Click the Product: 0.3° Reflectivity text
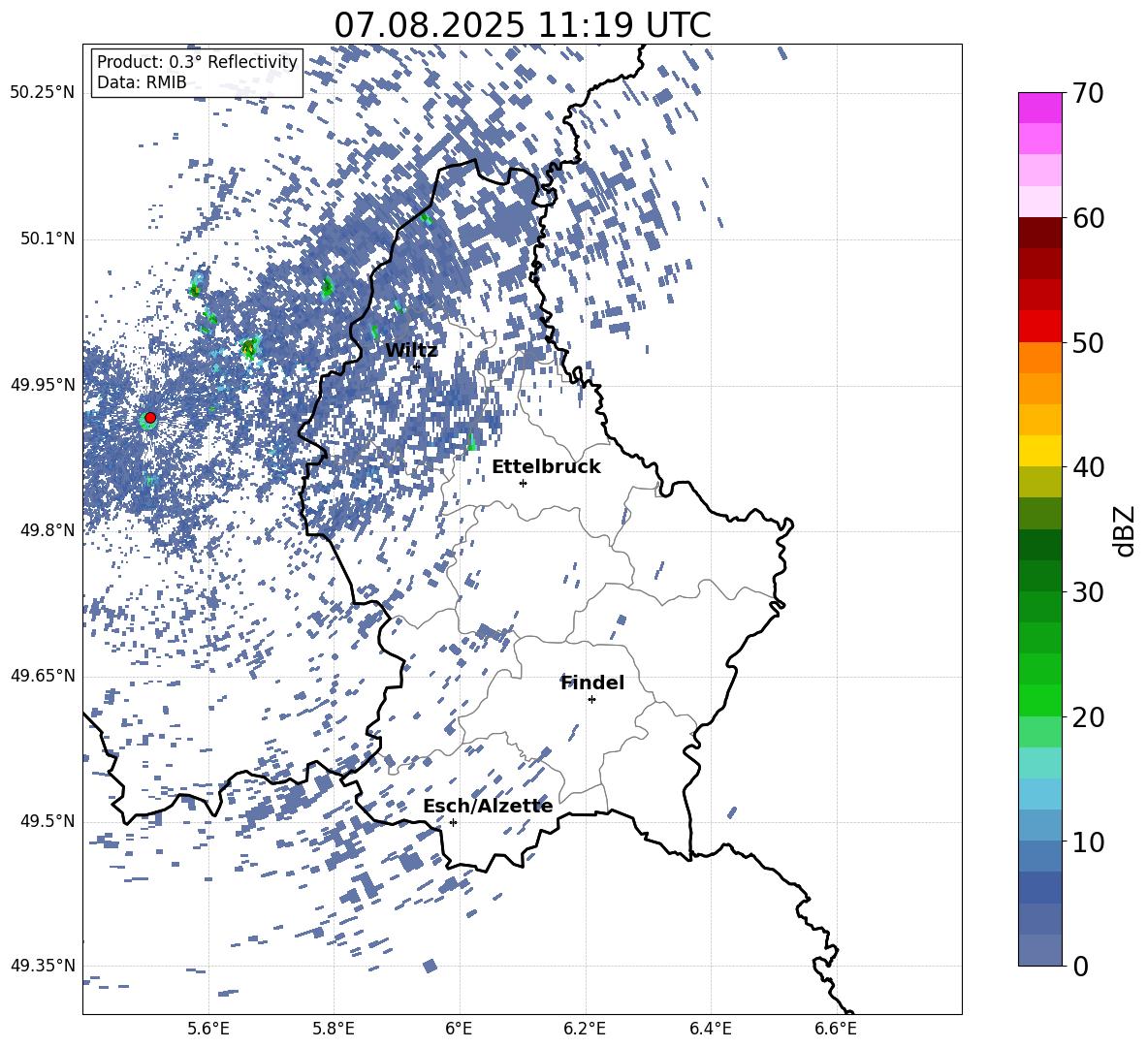This screenshot has height=1048, width=1148. pos(197,61)
